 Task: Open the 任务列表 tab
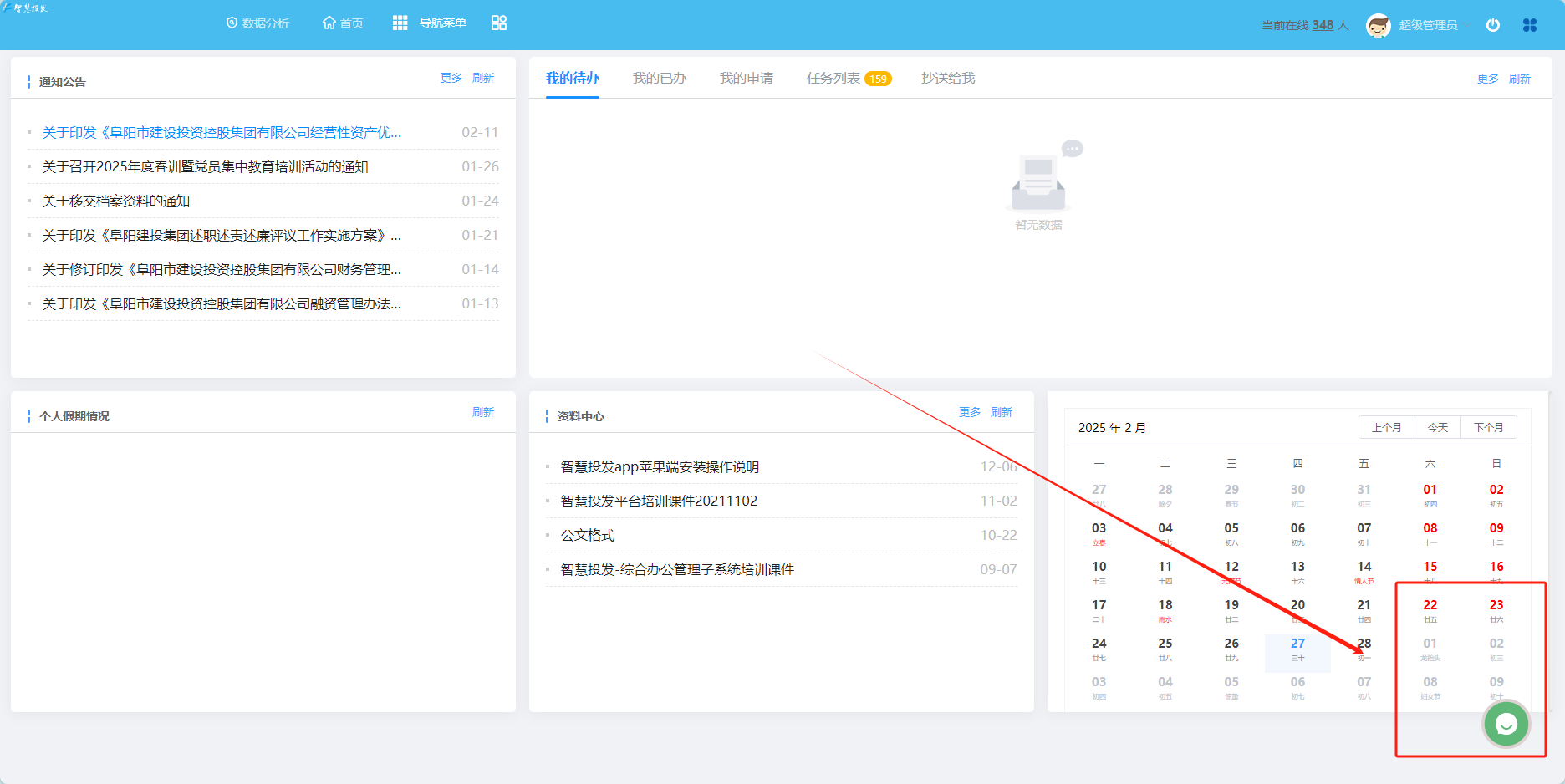pyautogui.click(x=833, y=78)
